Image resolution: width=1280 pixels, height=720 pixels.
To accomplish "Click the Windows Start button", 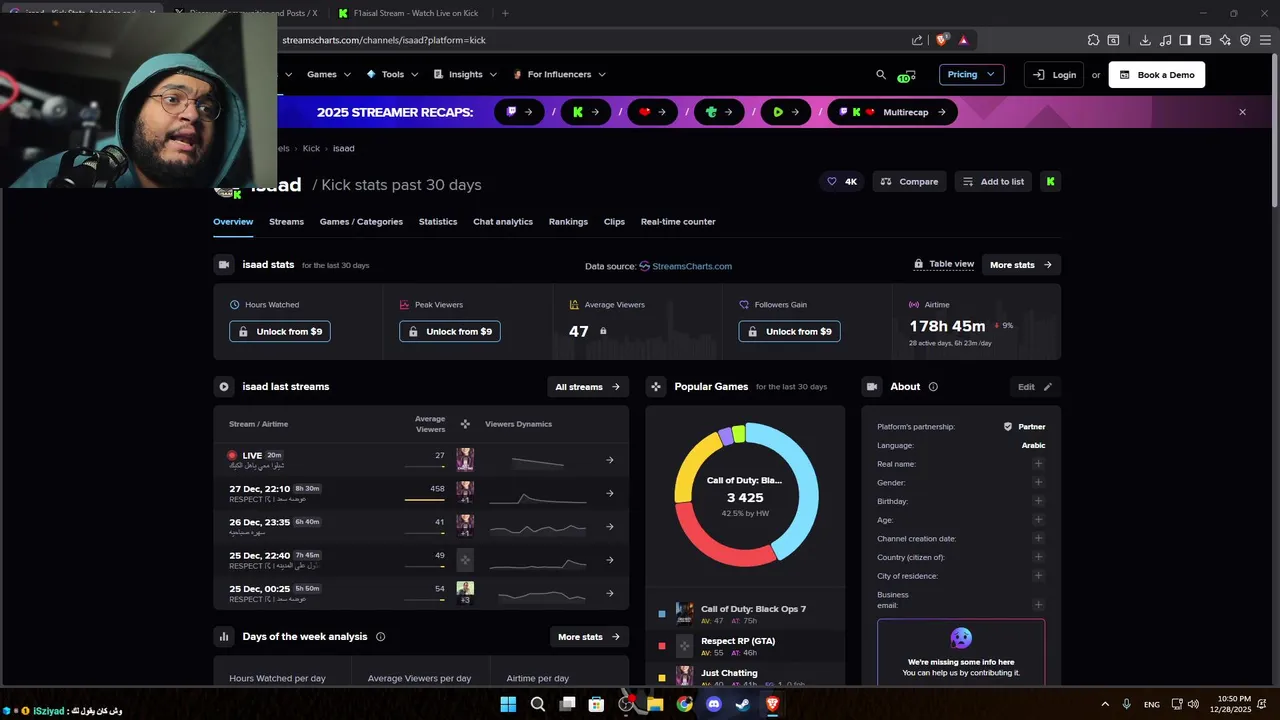I will (x=508, y=704).
